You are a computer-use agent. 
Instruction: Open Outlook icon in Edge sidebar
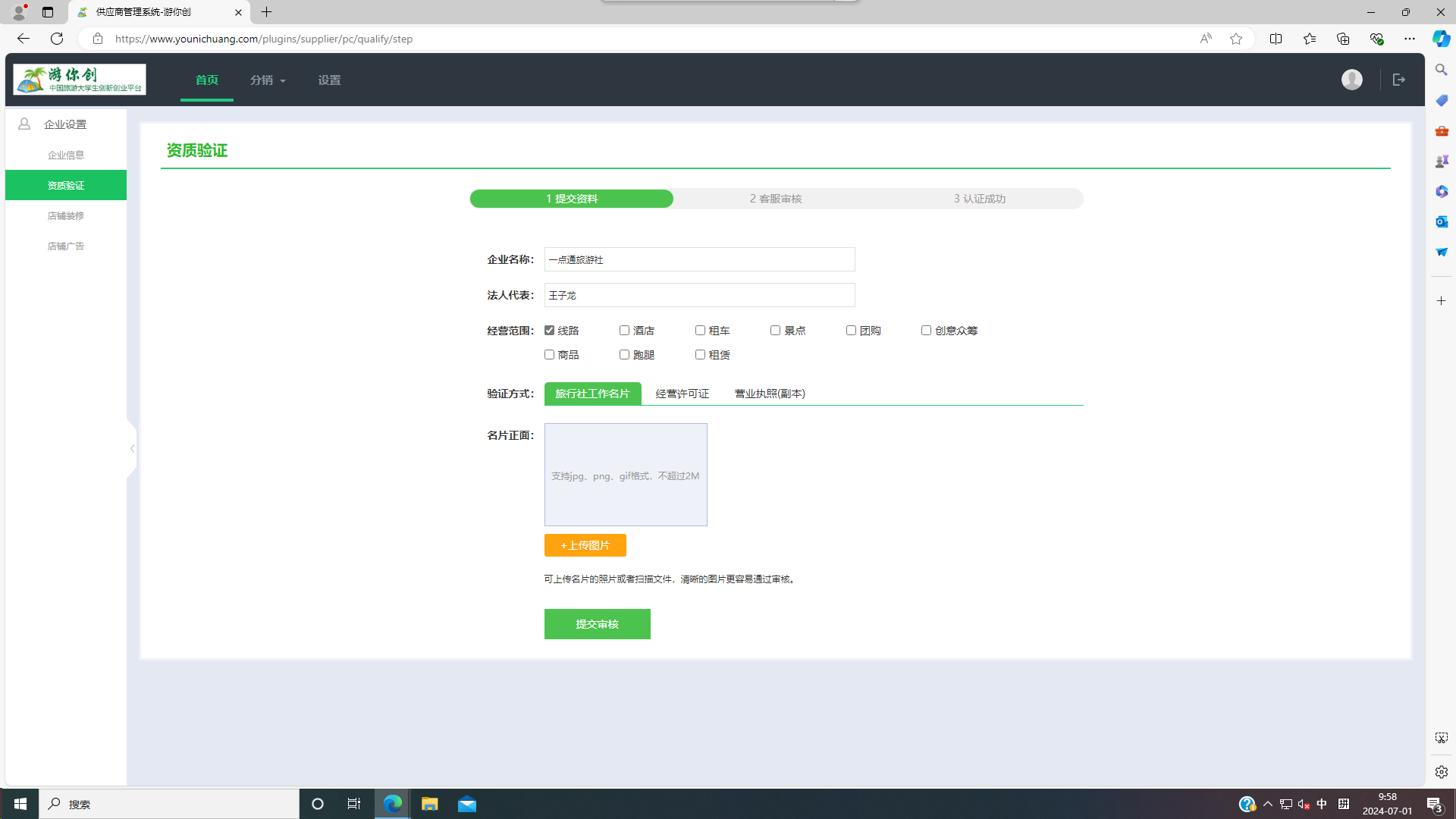pyautogui.click(x=1441, y=221)
